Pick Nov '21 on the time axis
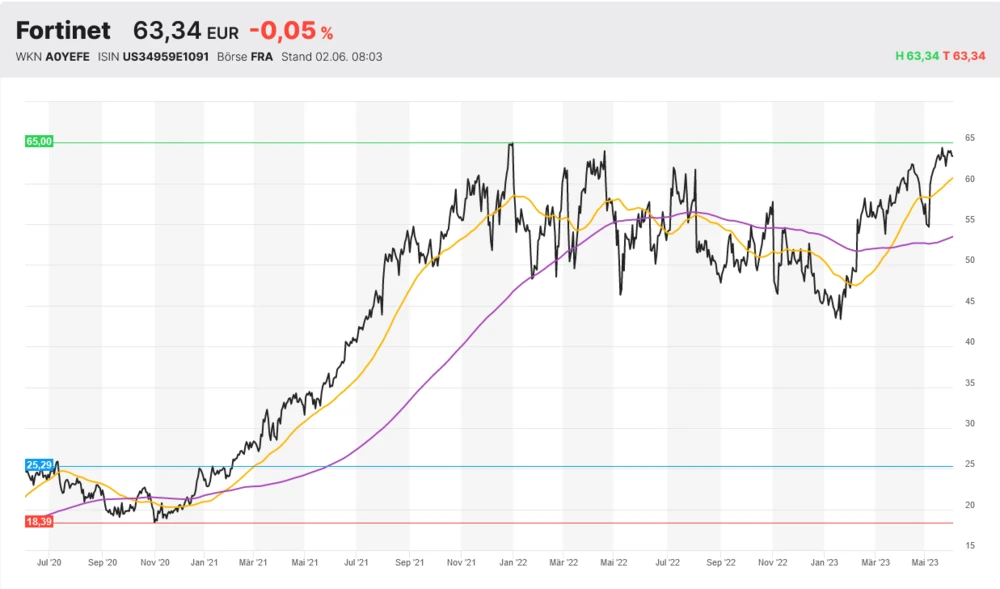Viewport: 1000px width, 589px height. pyautogui.click(x=461, y=564)
